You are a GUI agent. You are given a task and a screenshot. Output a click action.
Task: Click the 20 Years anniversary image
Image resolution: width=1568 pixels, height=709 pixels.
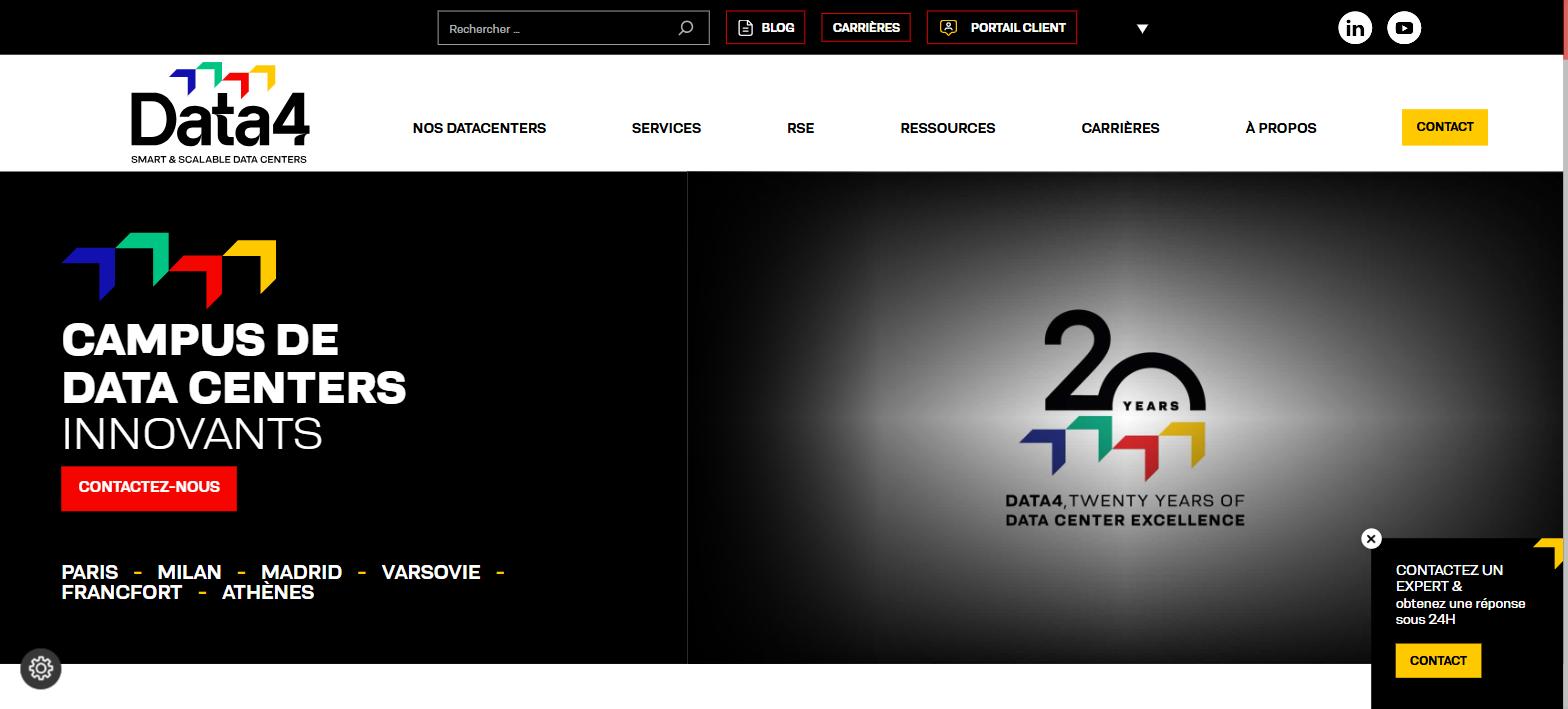pyautogui.click(x=1125, y=418)
